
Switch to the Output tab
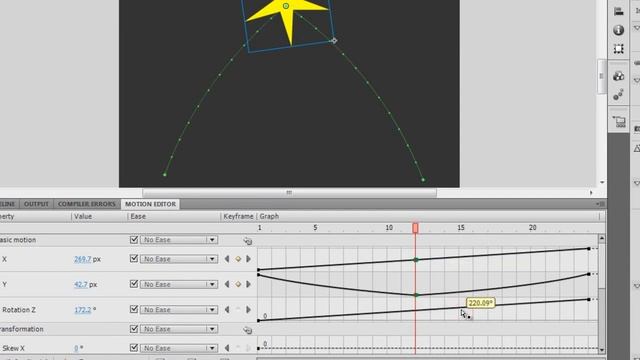coord(36,204)
